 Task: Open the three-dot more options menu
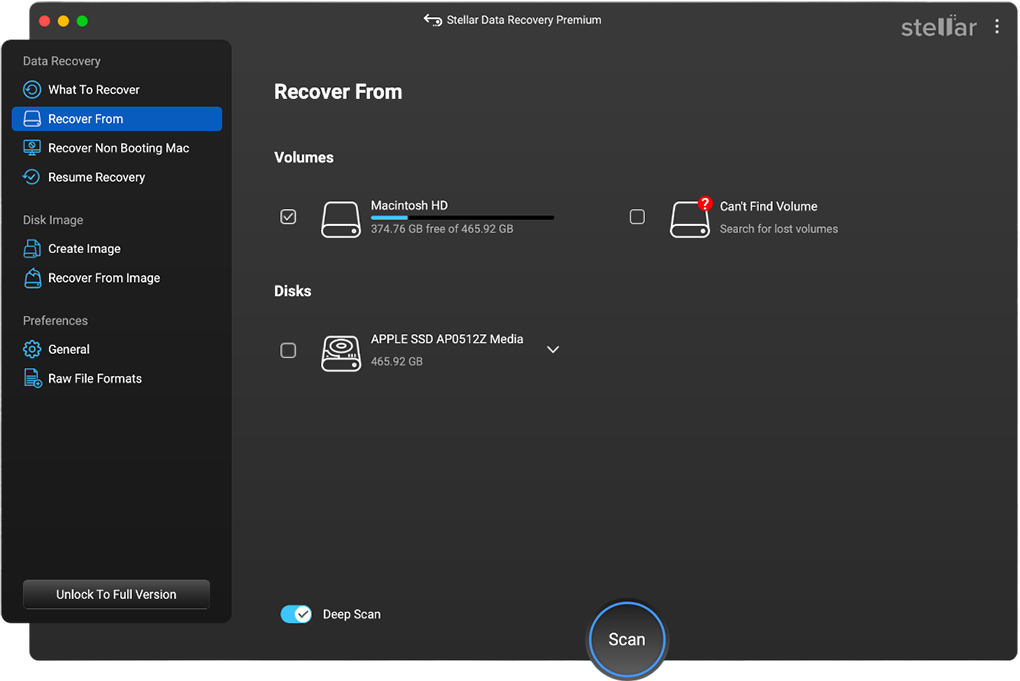pyautogui.click(x=997, y=27)
